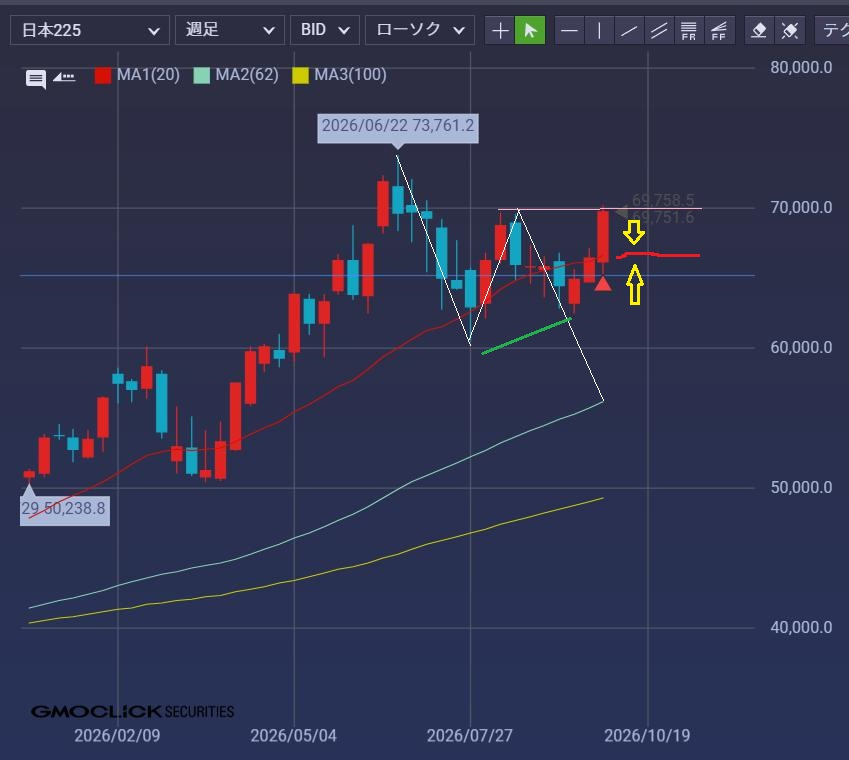Screen dimensions: 849x760
Task: Click the 2026/05/04 date axis label
Action: pos(293,736)
